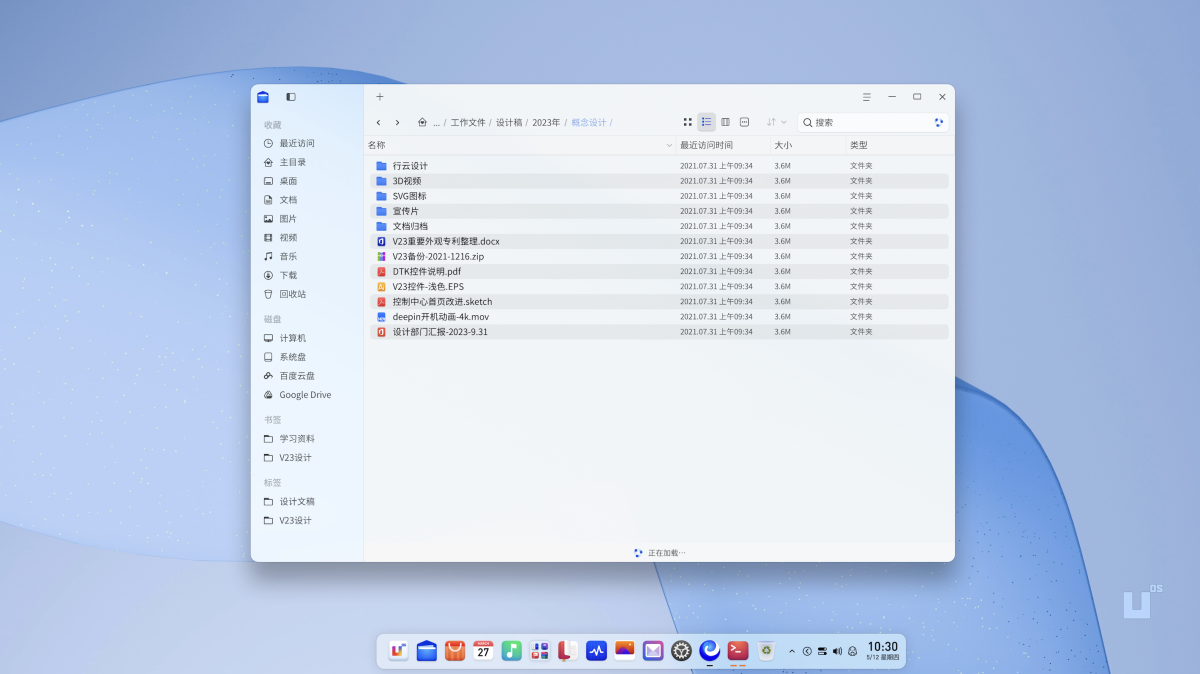Screen dimensions: 1200x674
Task: Click the volume icon in tray
Action: pos(837,651)
